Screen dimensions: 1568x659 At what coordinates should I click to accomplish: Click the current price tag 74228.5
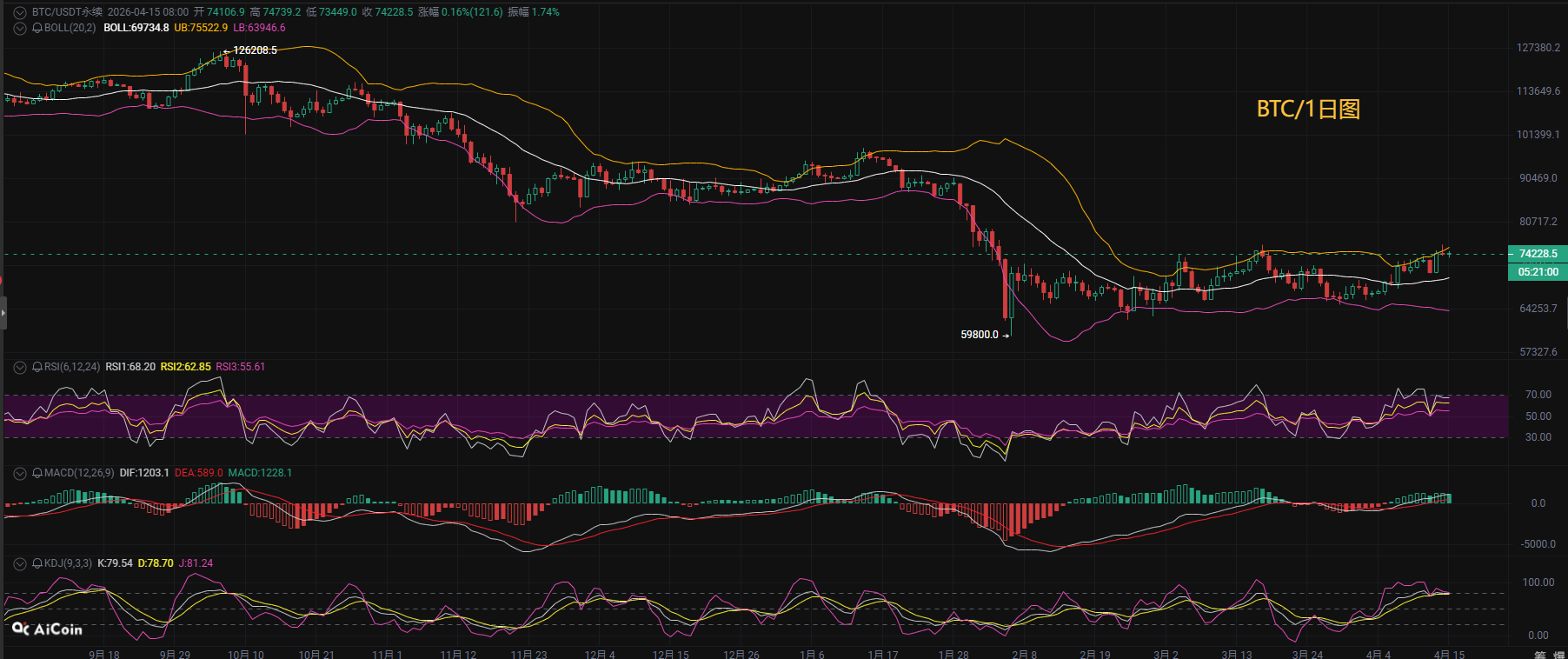pos(1538,254)
